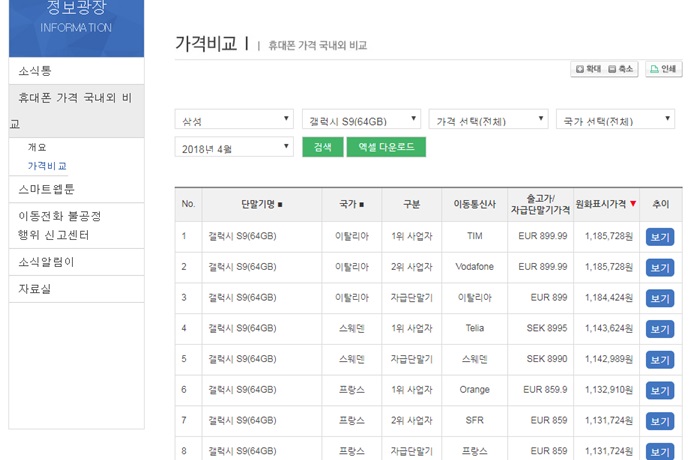Click red sort arrow on 원화표시가격
This screenshot has width=690, height=460.
(633, 203)
